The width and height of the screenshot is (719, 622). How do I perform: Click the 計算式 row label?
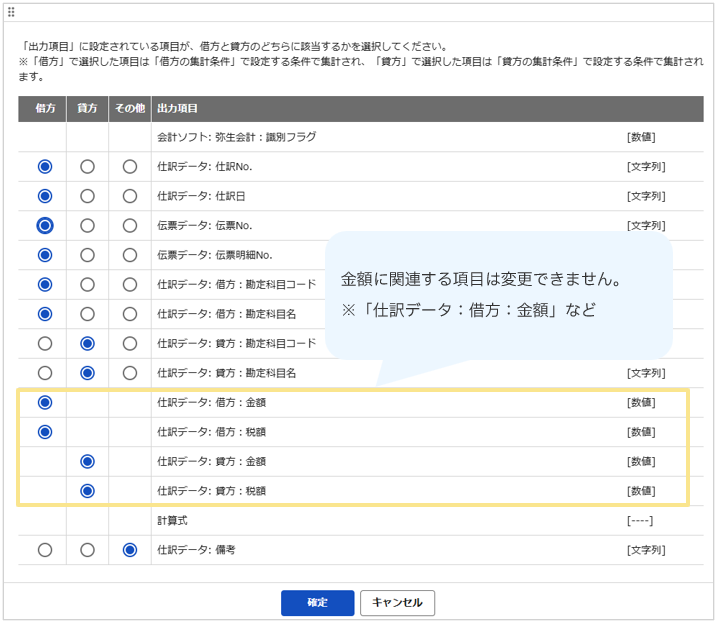coord(172,521)
